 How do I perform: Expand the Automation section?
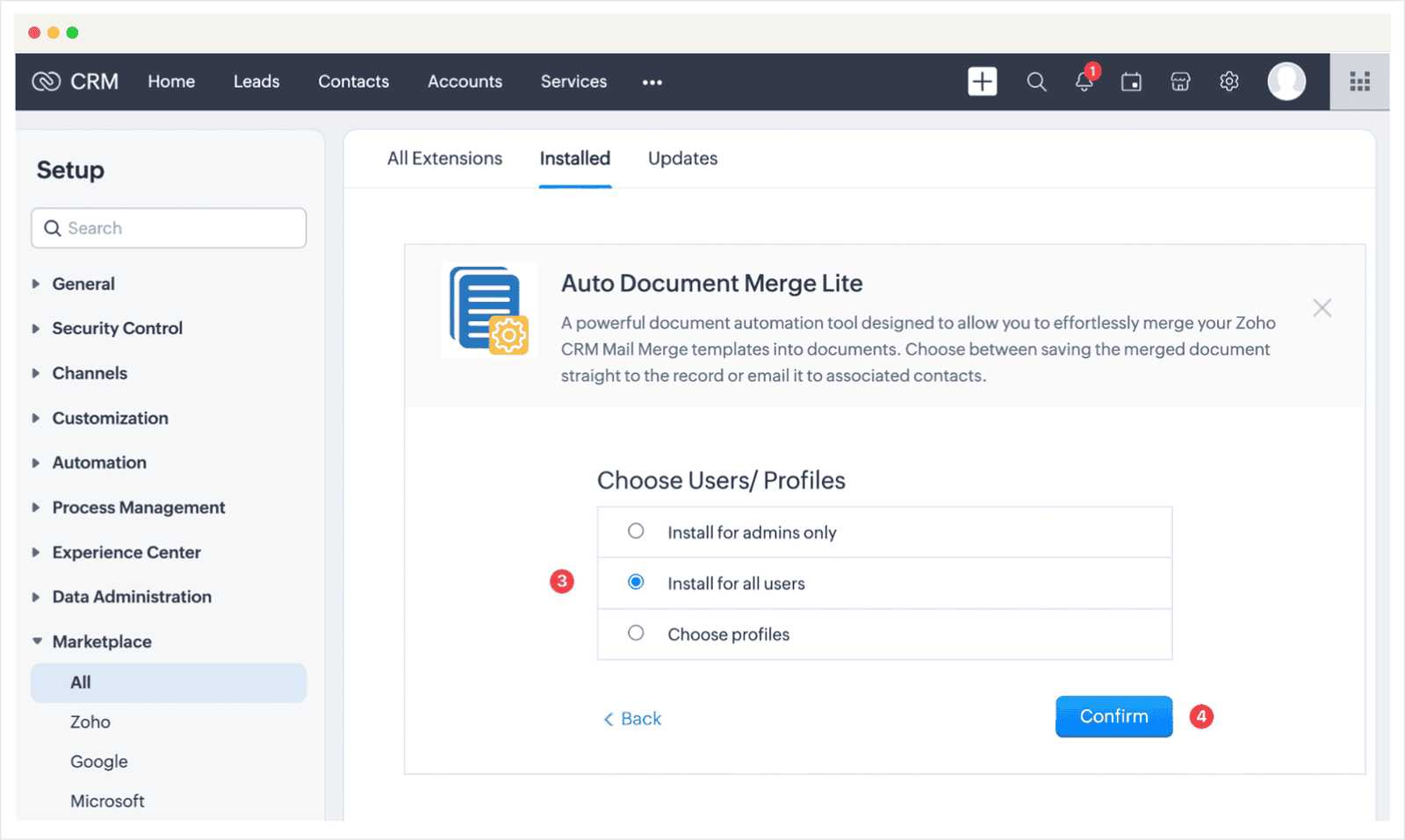[x=36, y=463]
